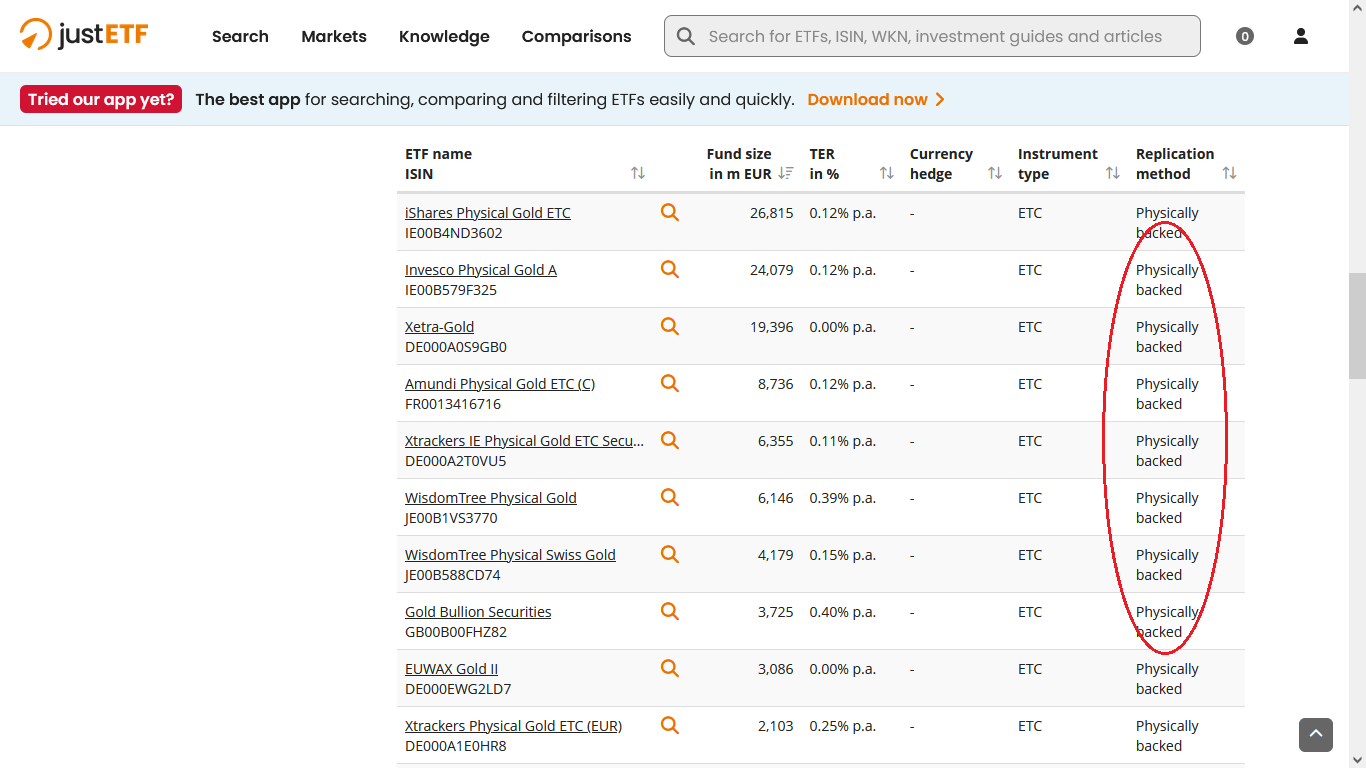
Task: Sort table by Fund size column
Action: [x=786, y=173]
